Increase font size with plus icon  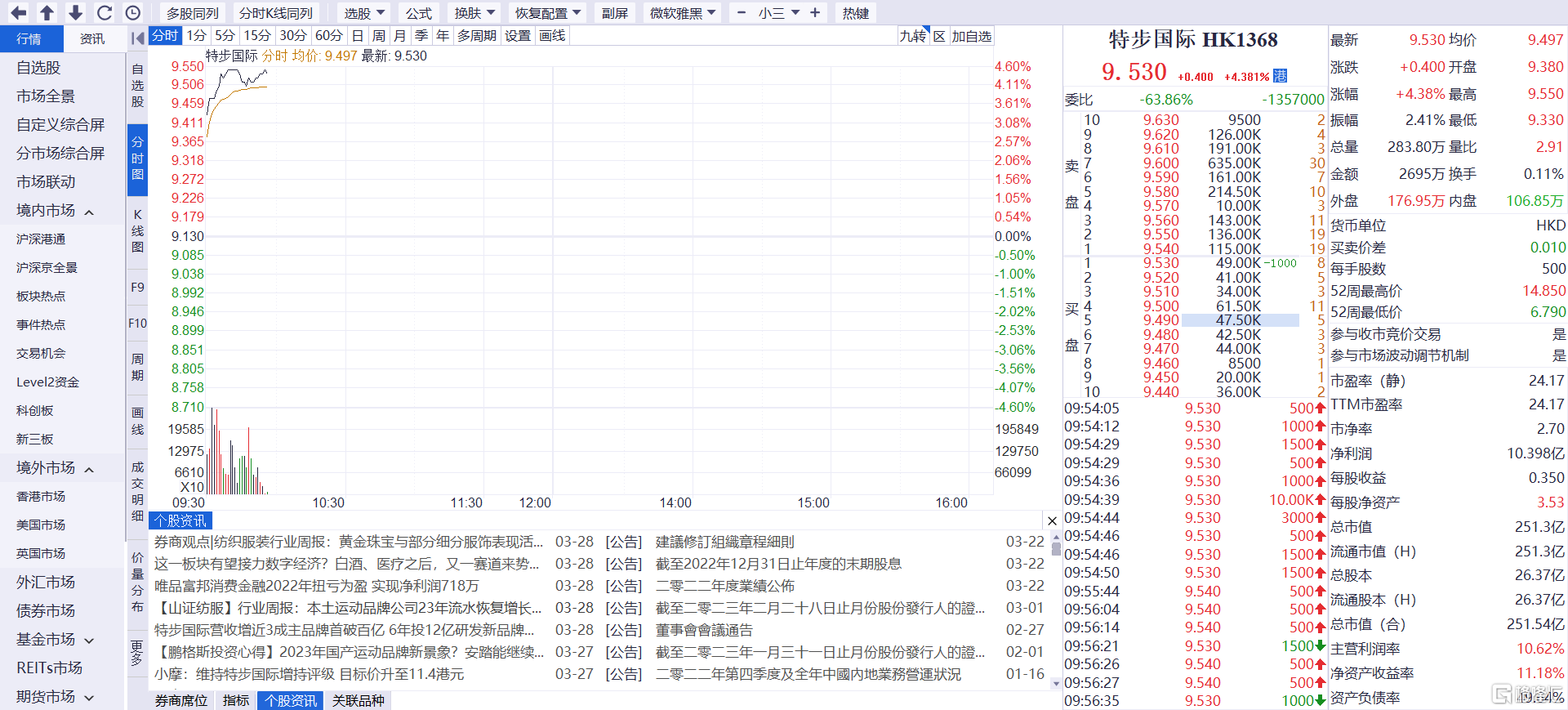click(x=815, y=13)
